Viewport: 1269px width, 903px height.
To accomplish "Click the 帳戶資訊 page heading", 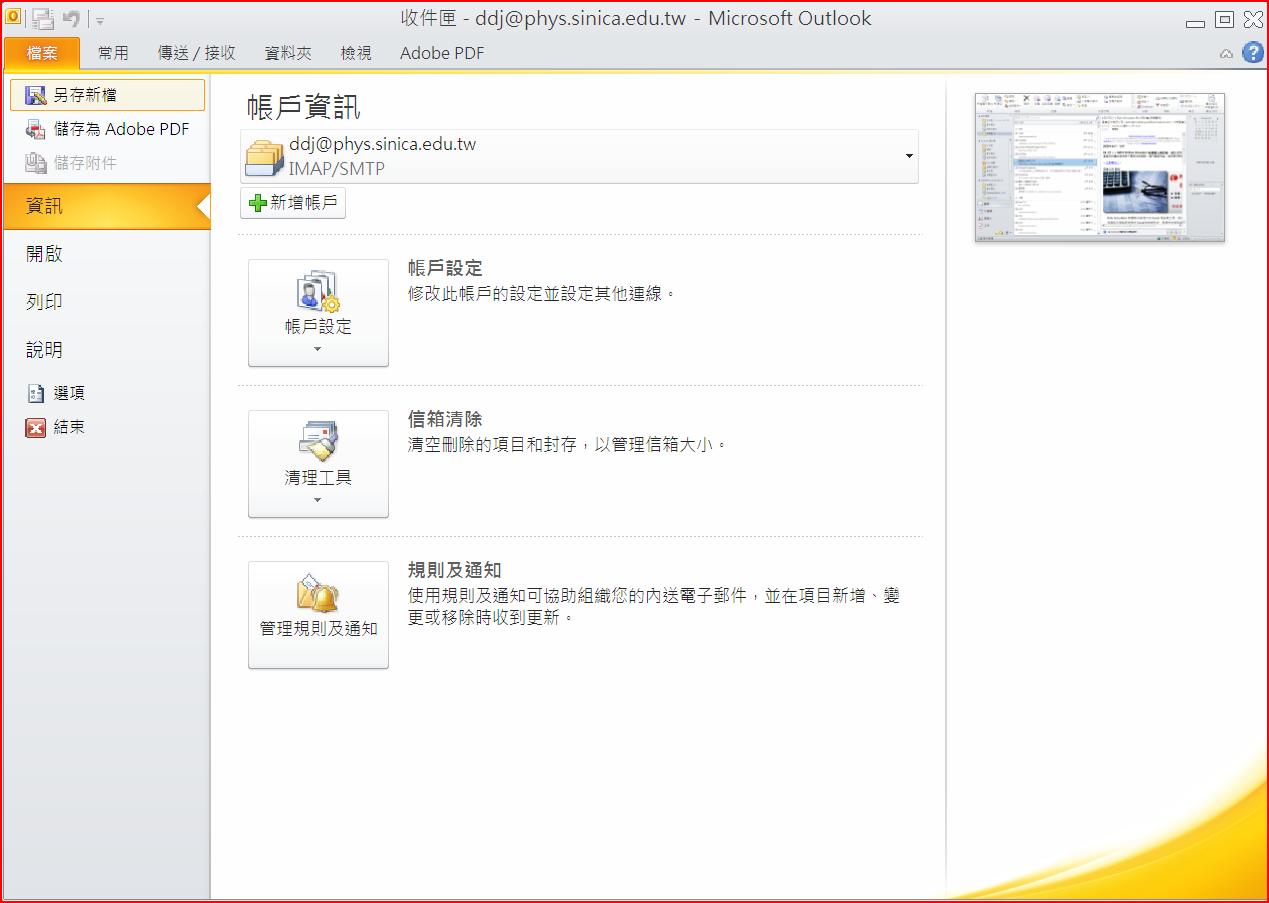I will (x=303, y=107).
